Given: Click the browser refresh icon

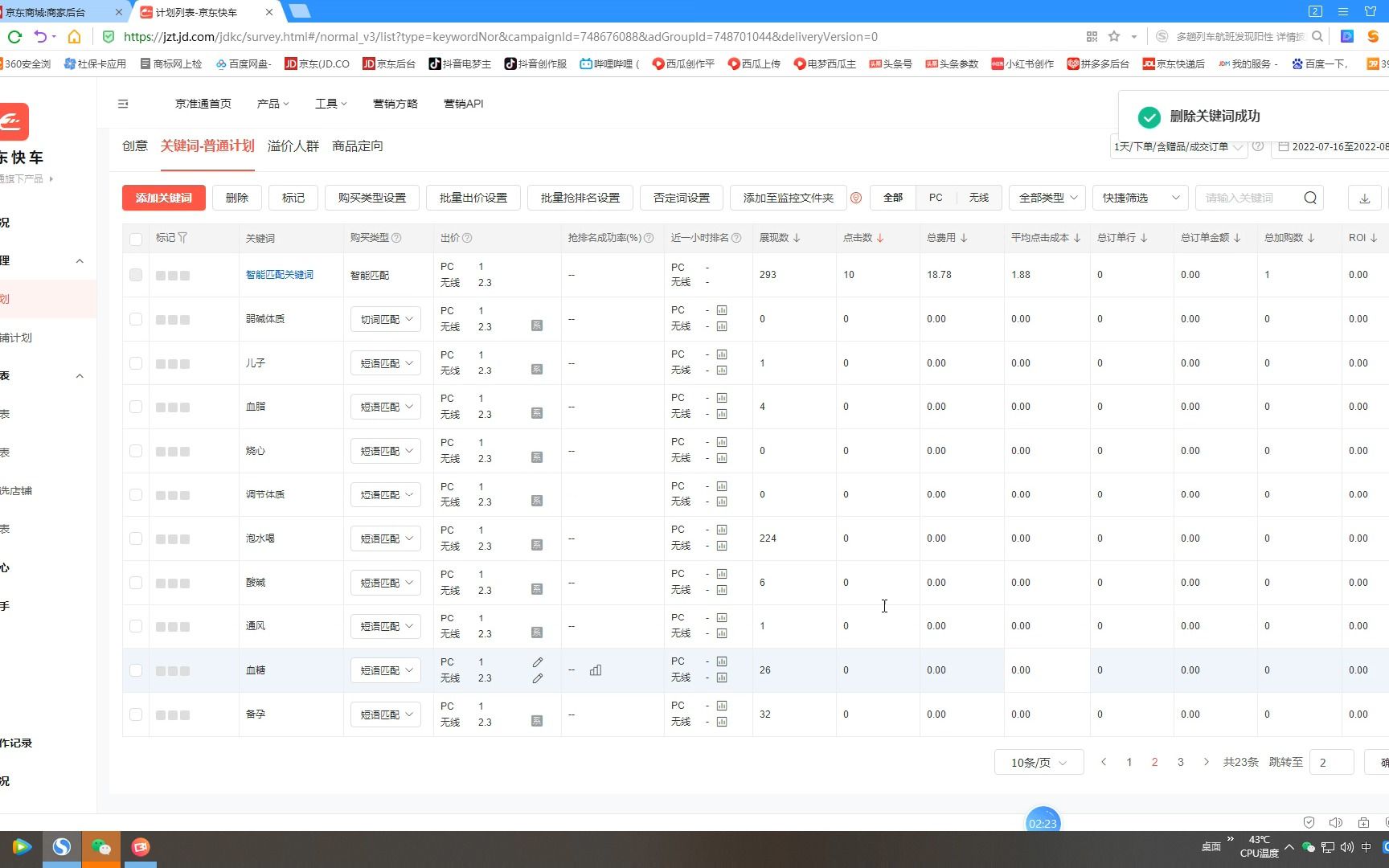Looking at the screenshot, I should pyautogui.click(x=14, y=36).
